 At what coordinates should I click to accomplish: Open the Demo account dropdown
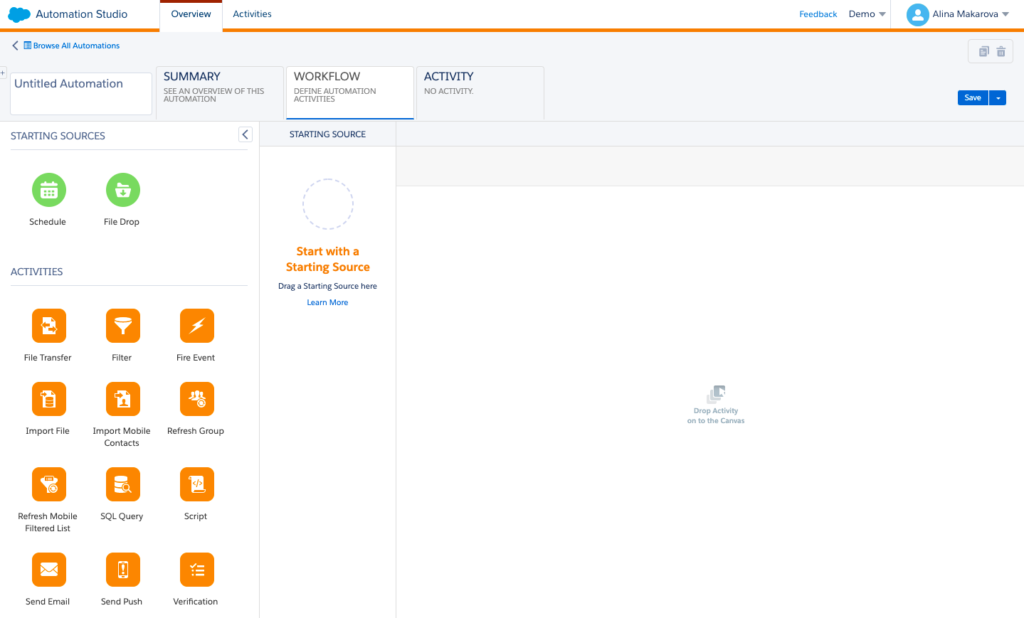click(867, 14)
